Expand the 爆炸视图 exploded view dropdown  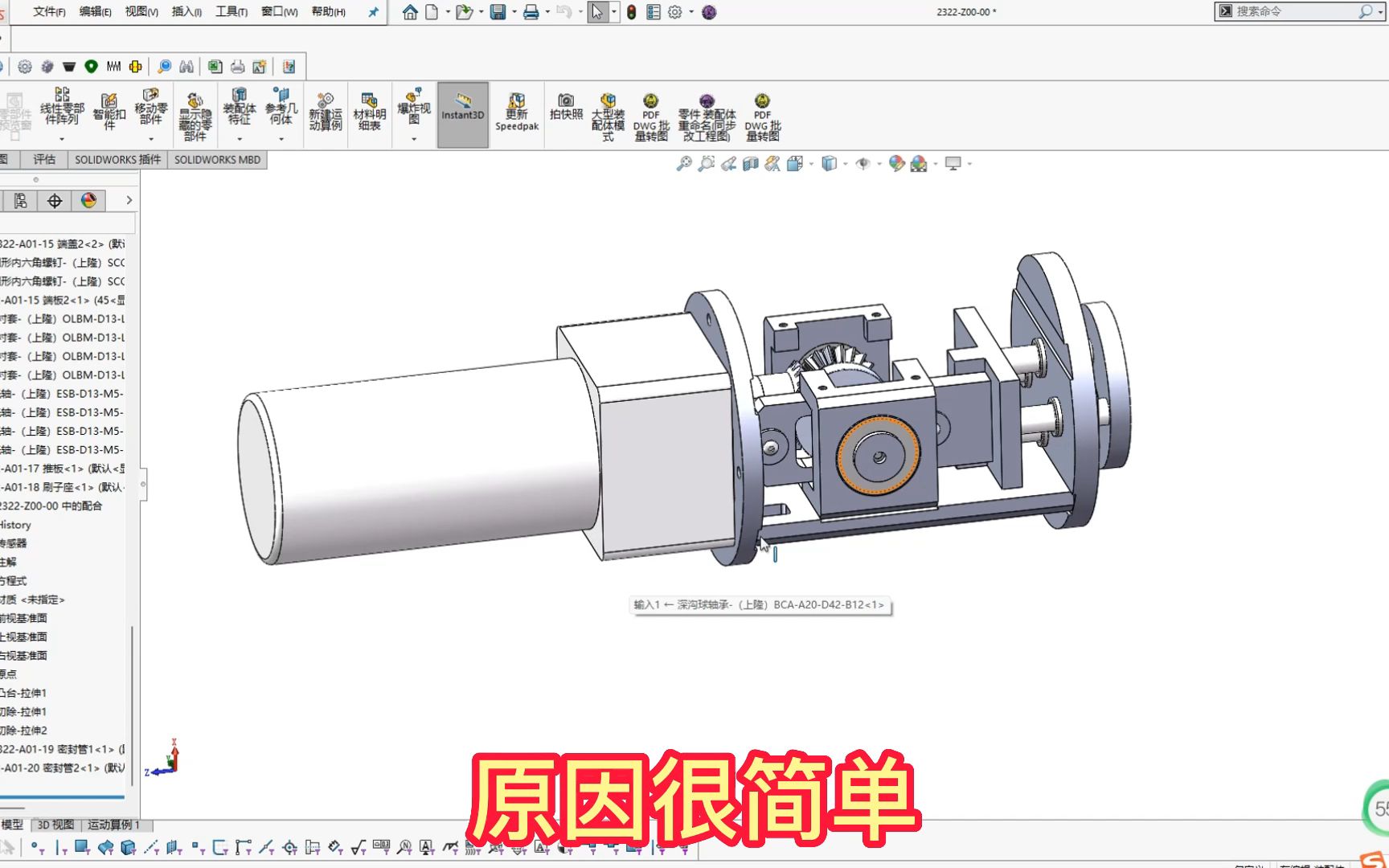tap(414, 139)
